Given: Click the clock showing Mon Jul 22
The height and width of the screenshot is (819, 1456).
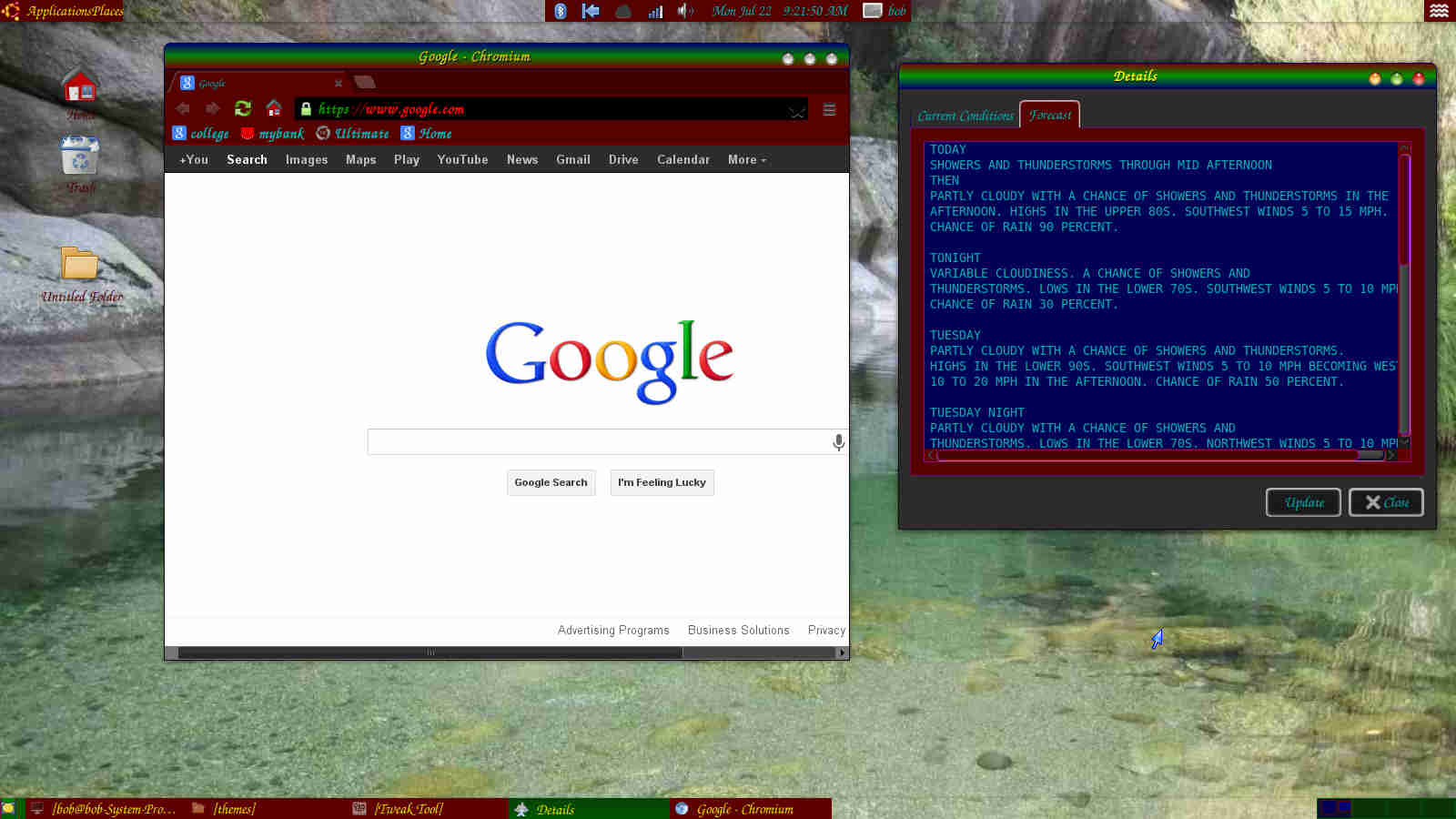Looking at the screenshot, I should point(779,11).
